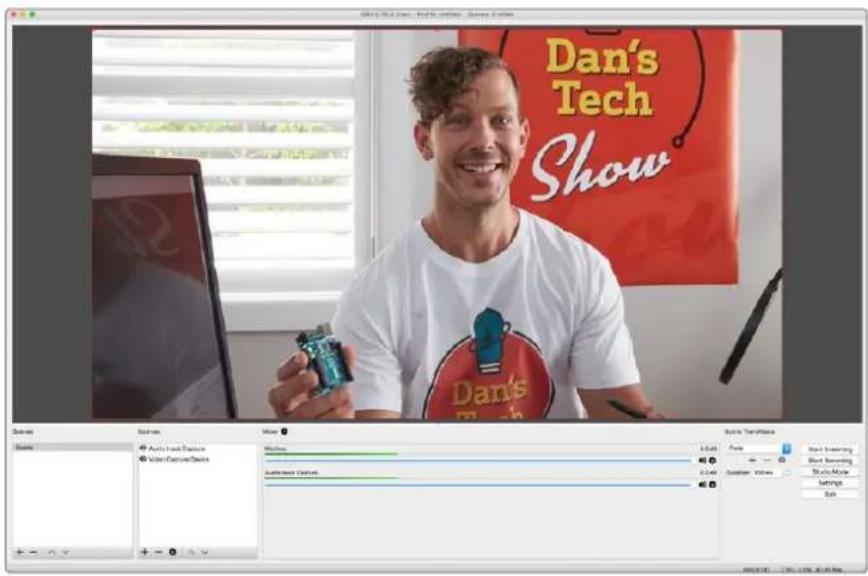
Task: Select Audio Input Capture source row
Action: pyautogui.click(x=198, y=448)
